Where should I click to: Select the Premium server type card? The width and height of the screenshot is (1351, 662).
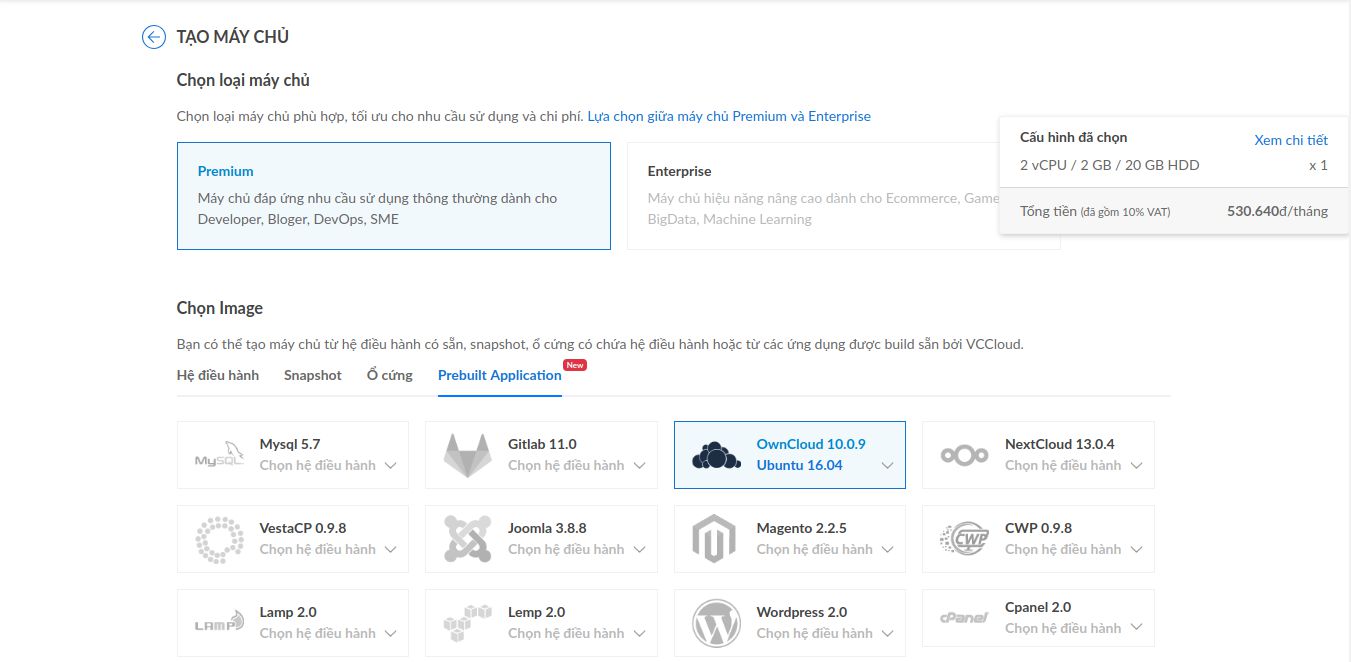(x=394, y=195)
